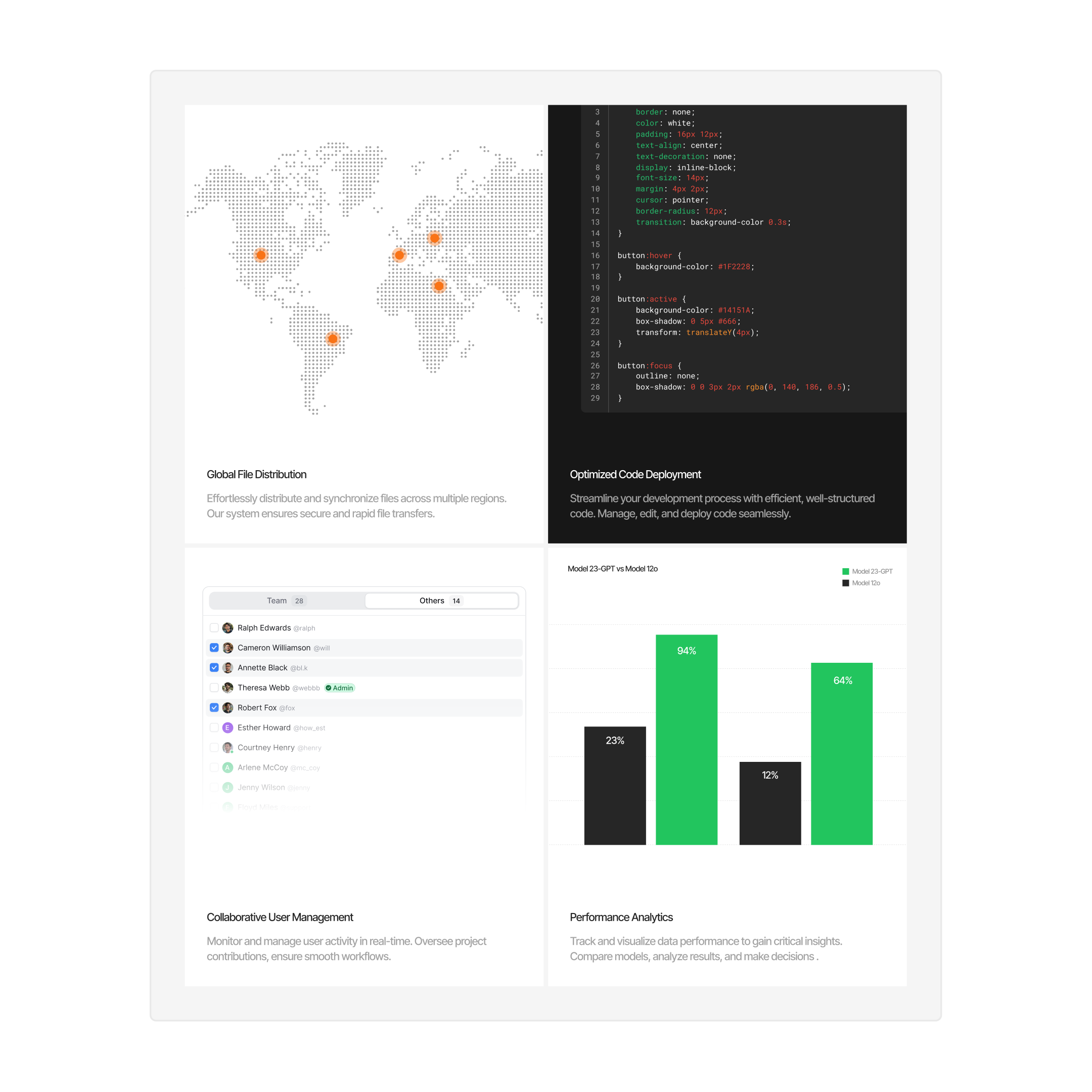1092x1092 pixels.
Task: Click Esther Howard's purple E avatar
Action: [228, 727]
